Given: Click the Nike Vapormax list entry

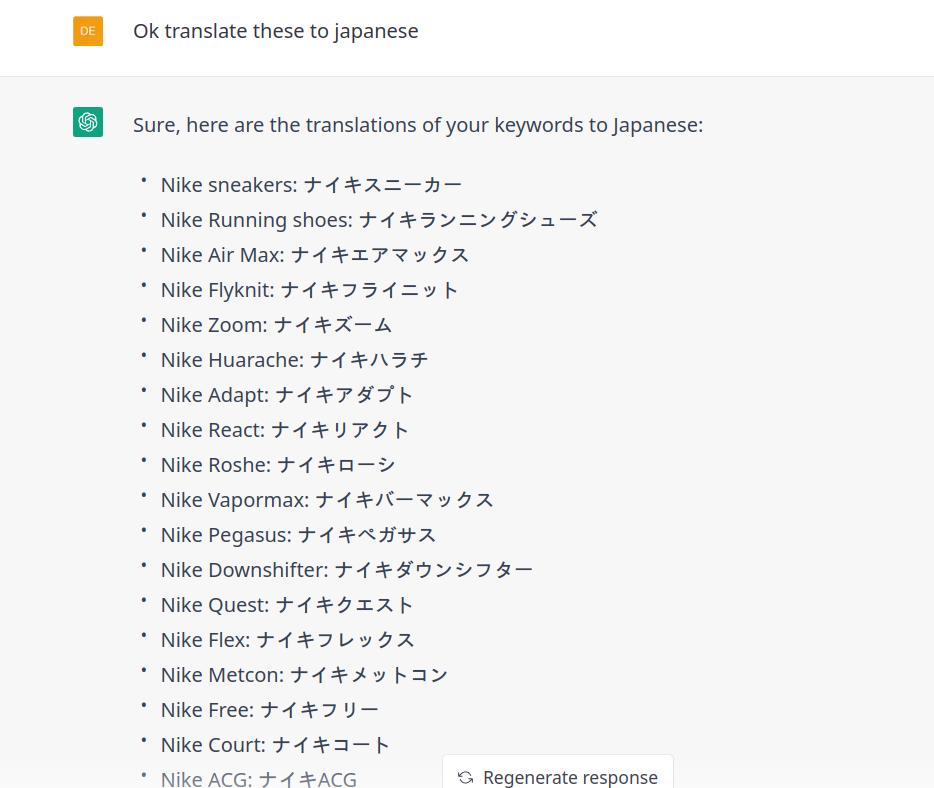Looking at the screenshot, I should [327, 500].
